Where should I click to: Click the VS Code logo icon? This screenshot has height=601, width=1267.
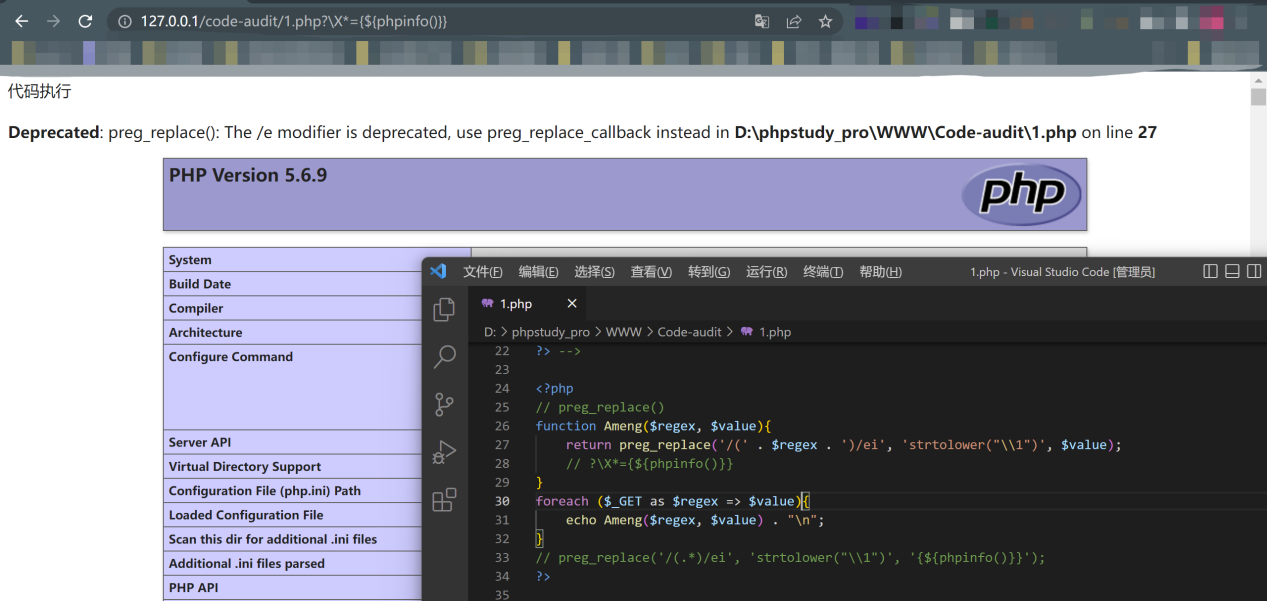tap(438, 271)
